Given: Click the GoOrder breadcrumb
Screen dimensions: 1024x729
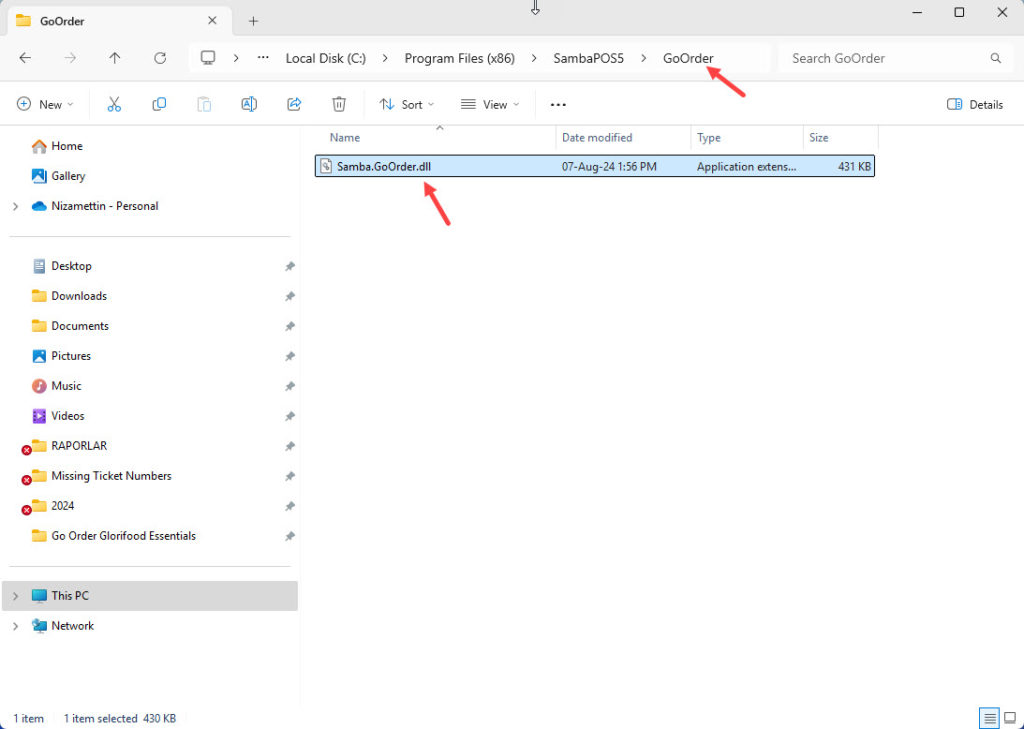Looking at the screenshot, I should point(688,58).
